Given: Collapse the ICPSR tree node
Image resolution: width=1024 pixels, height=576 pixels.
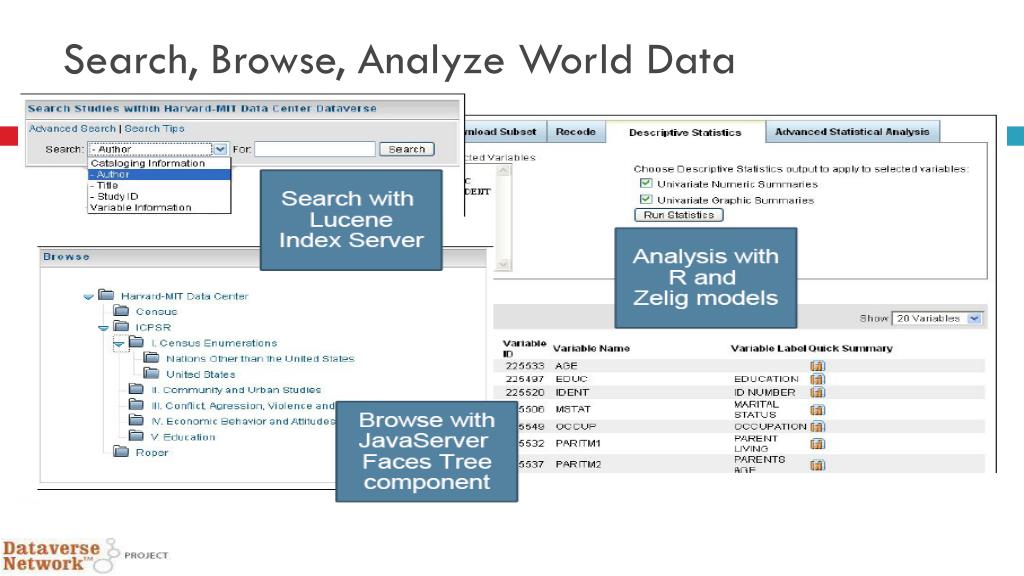Looking at the screenshot, I should pyautogui.click(x=103, y=328).
